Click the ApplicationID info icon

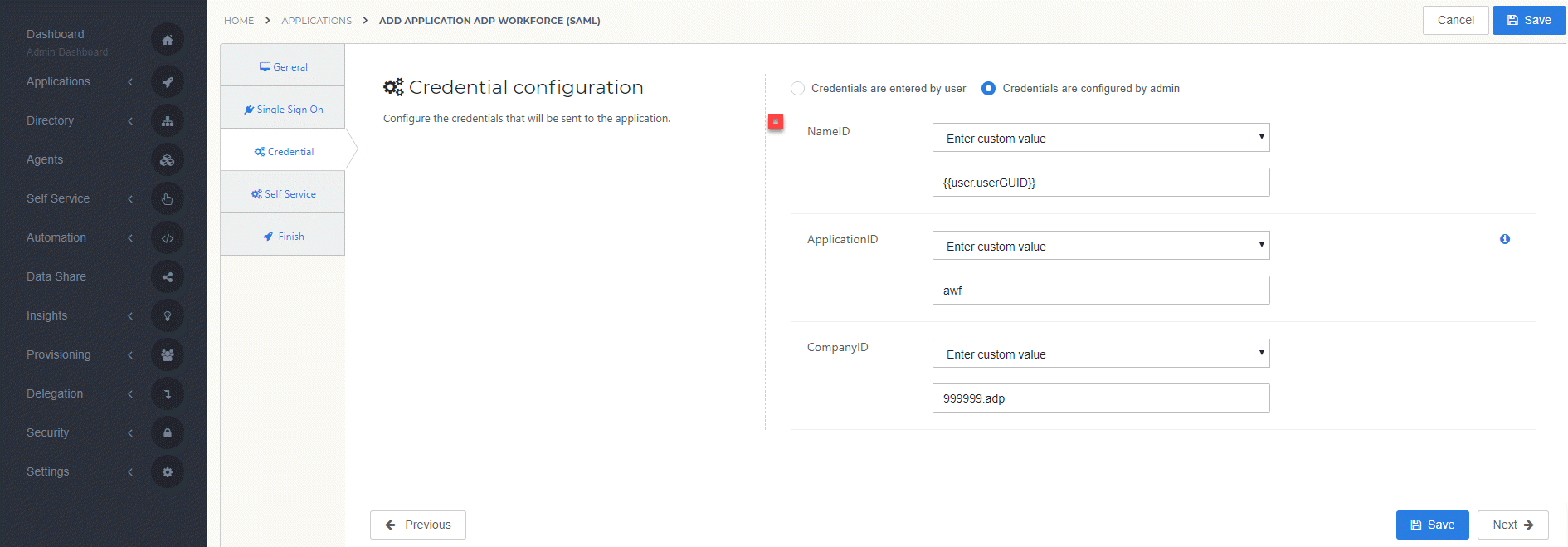coord(1505,239)
